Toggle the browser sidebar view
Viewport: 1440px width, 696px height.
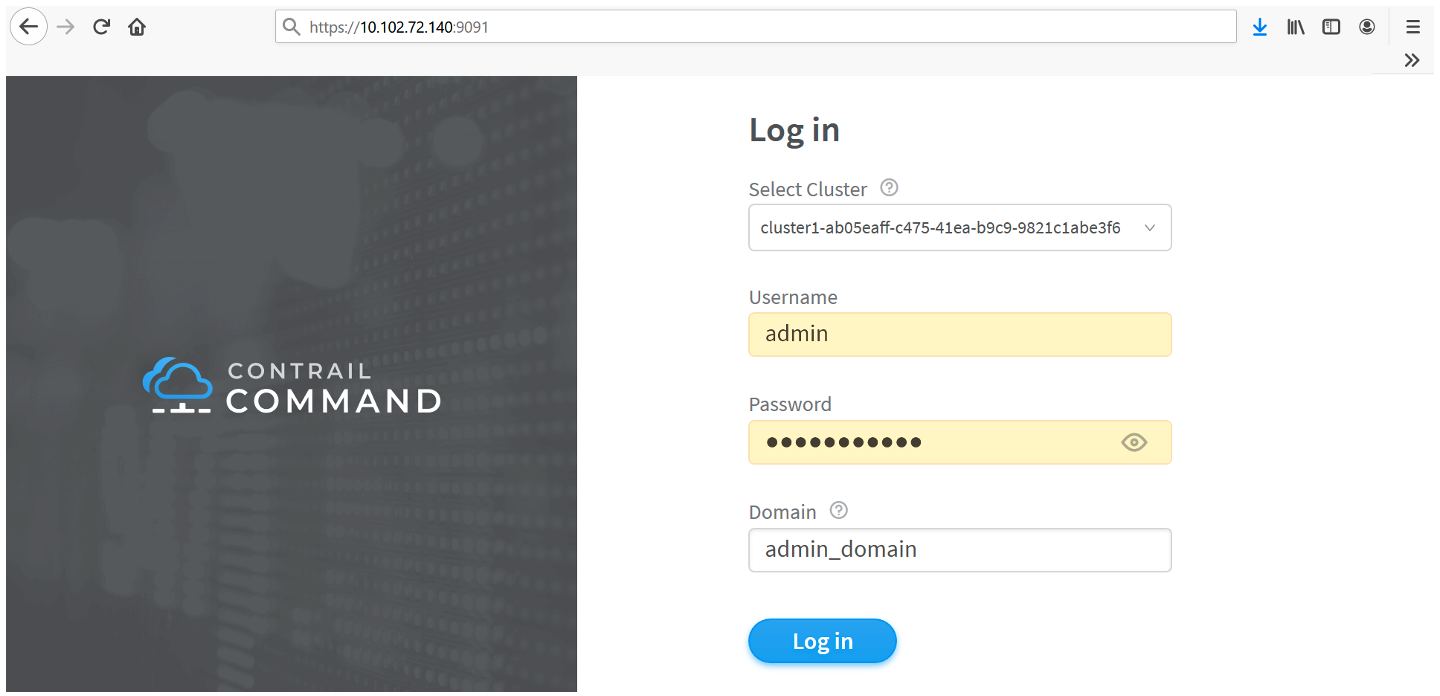1331,27
